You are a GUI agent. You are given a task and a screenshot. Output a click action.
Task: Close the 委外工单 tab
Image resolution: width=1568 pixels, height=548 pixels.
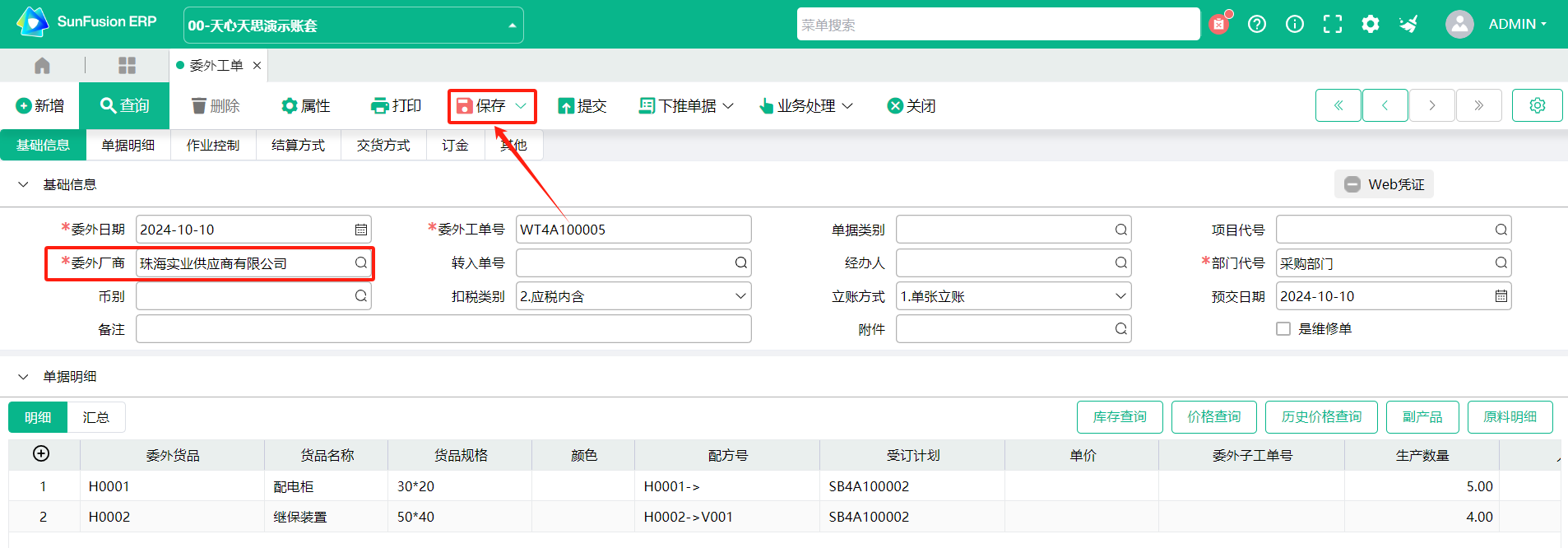click(257, 65)
